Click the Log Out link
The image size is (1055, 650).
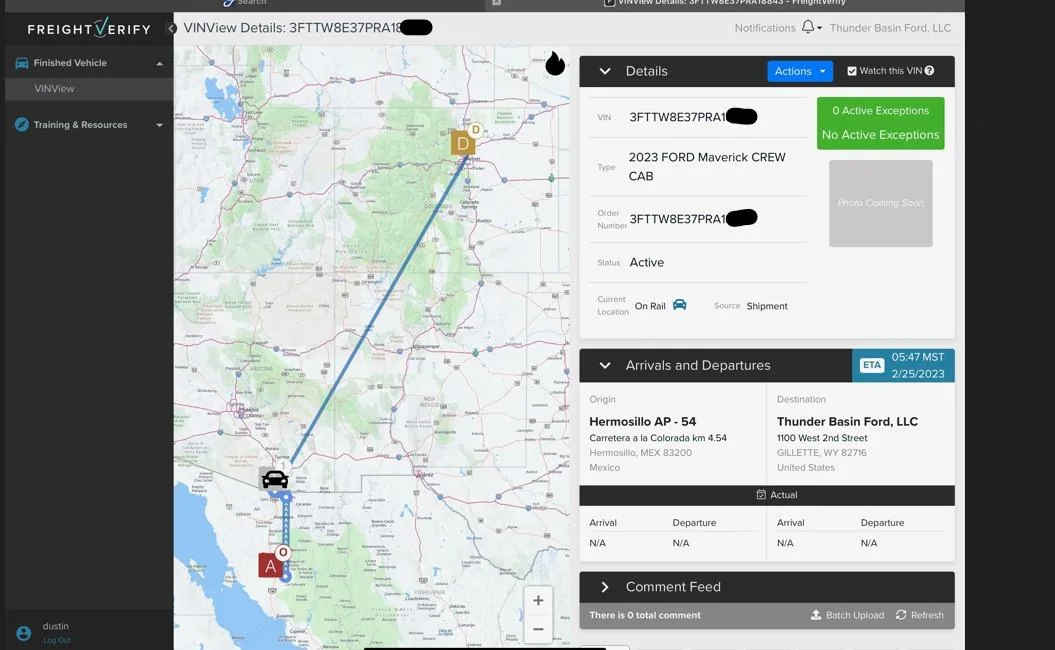[57, 640]
